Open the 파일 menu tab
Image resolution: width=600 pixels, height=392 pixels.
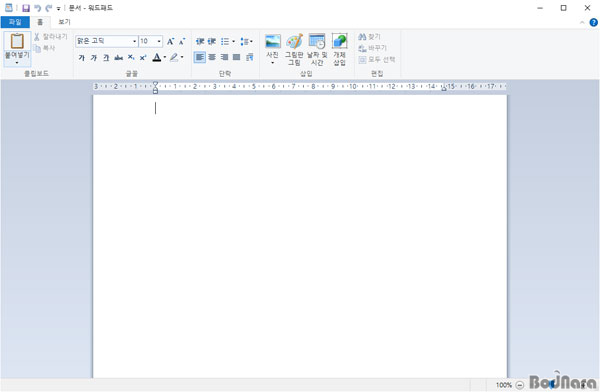pos(15,22)
